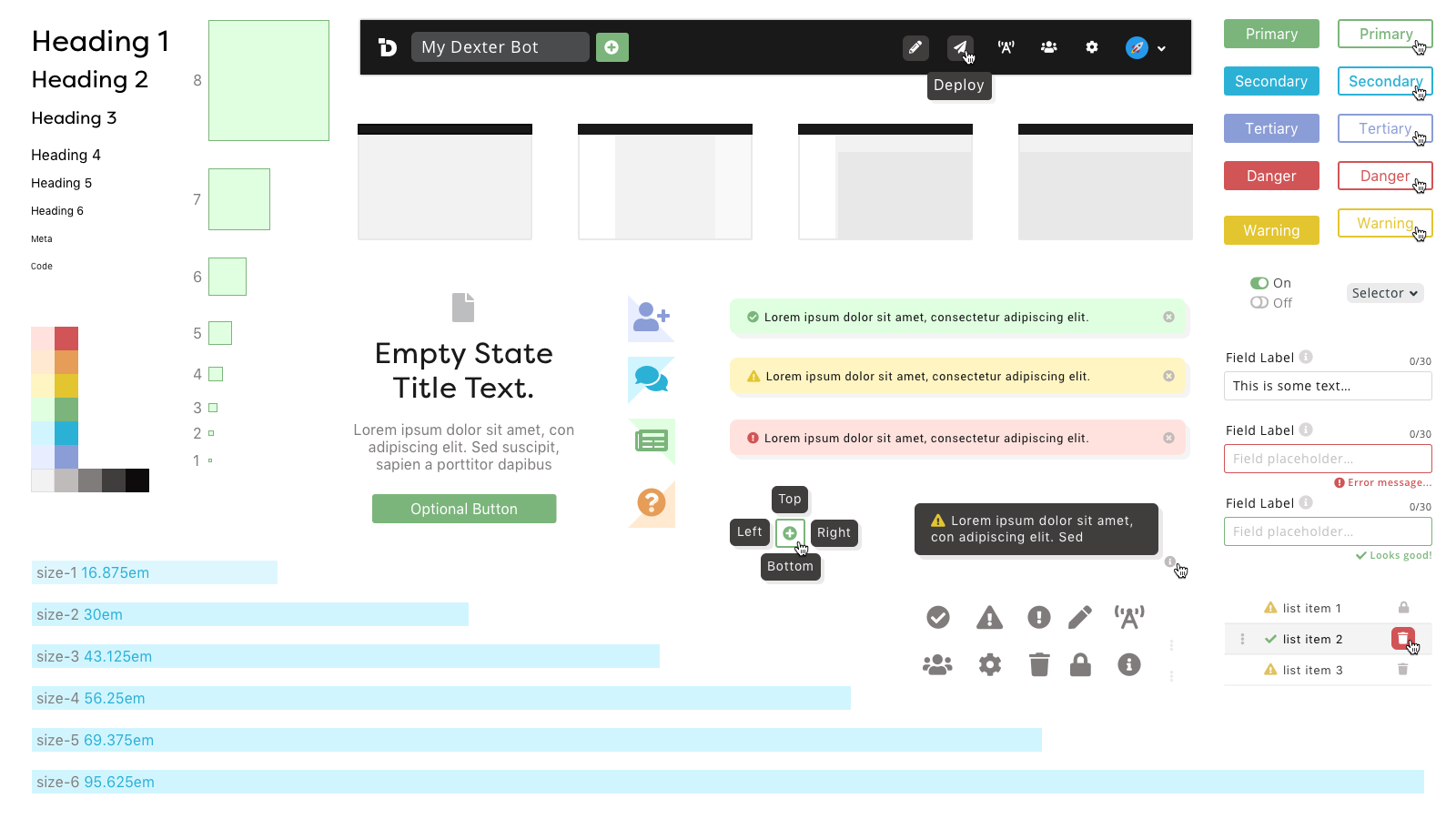The height and width of the screenshot is (819, 1456).
Task: Click the pencil edit icon in navbar
Action: pos(915,47)
